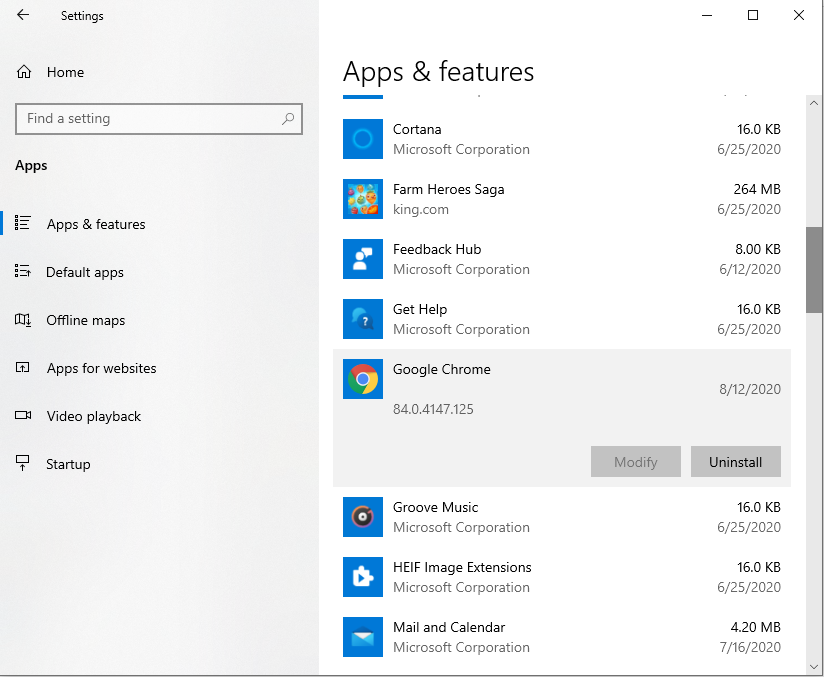The height and width of the screenshot is (677, 824).
Task: Click the HEIF Image Extensions icon
Action: pos(363,577)
